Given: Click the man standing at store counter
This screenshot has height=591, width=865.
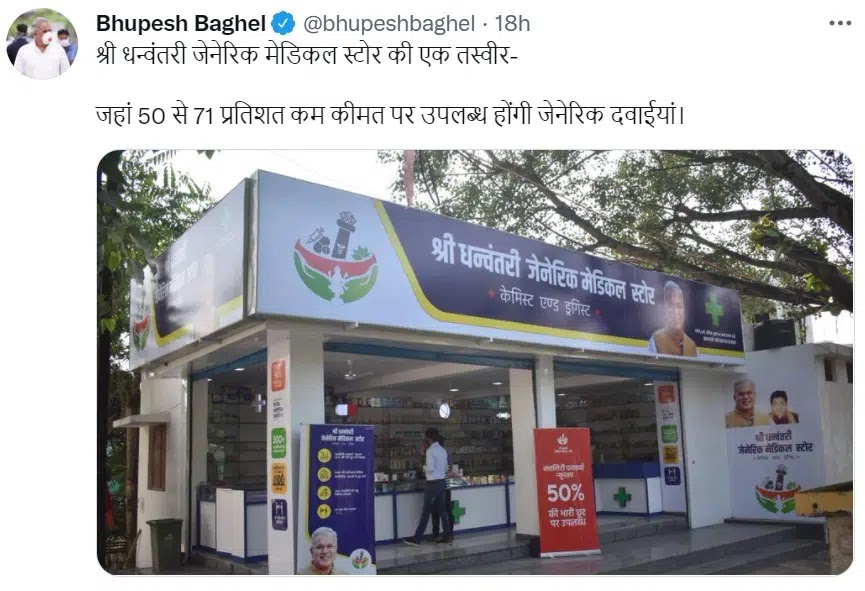Looking at the screenshot, I should 434,486.
